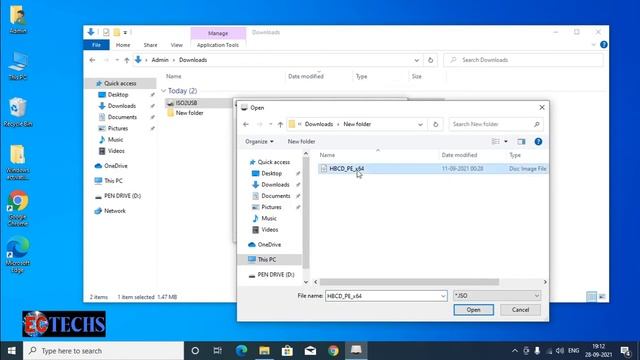Click the navigation pane scroll down arrow
This screenshot has width=640, height=360.
306,282
